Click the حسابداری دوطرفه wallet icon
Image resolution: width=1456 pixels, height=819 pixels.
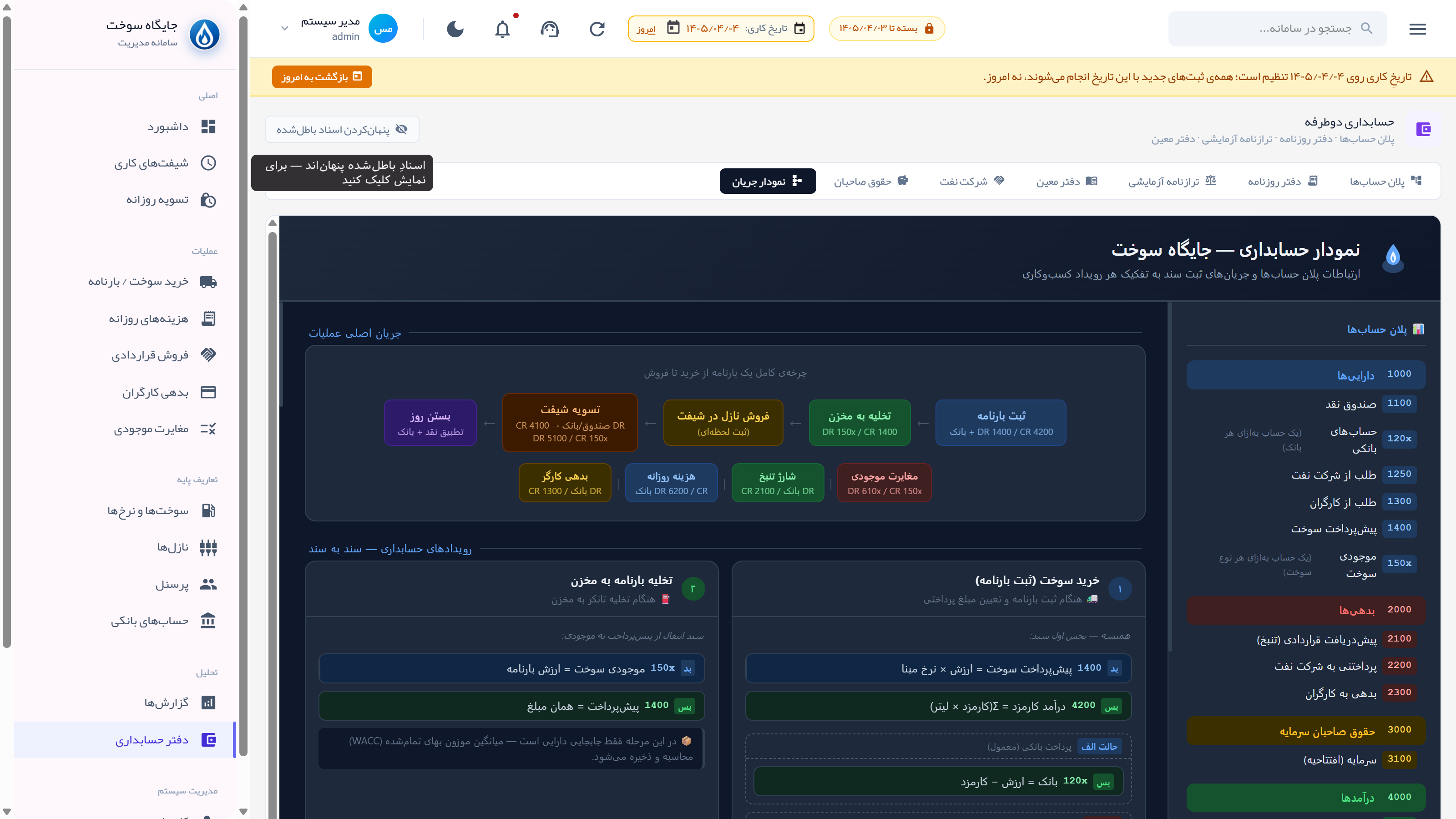coord(1423,129)
